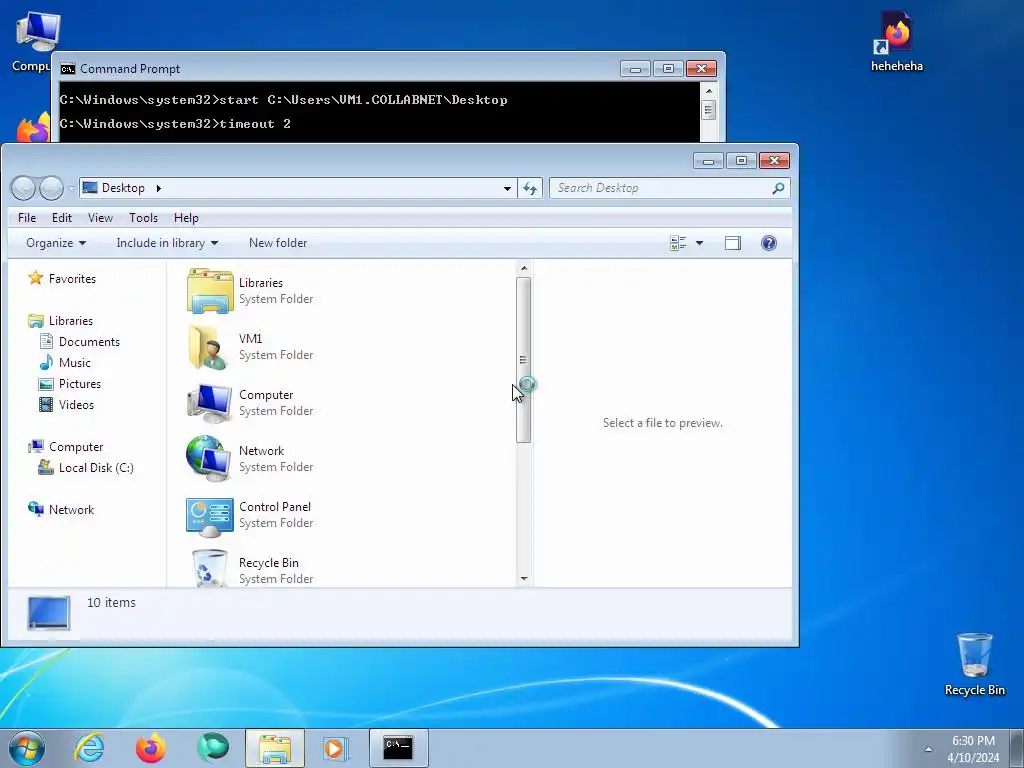The image size is (1024, 768).
Task: Minimize the Desktop Explorer window
Action: [708, 161]
